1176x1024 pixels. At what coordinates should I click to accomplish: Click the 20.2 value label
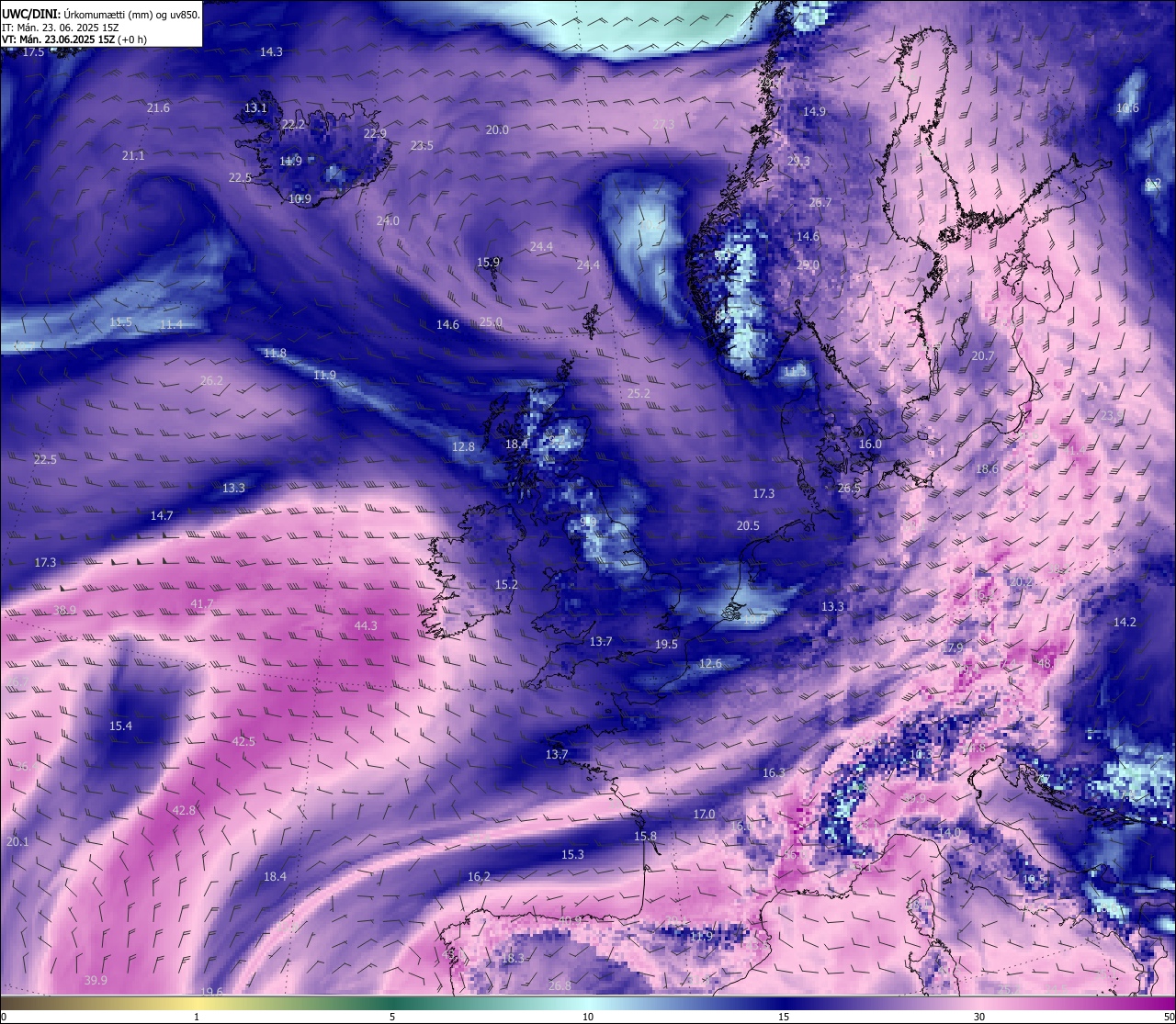1022,581
